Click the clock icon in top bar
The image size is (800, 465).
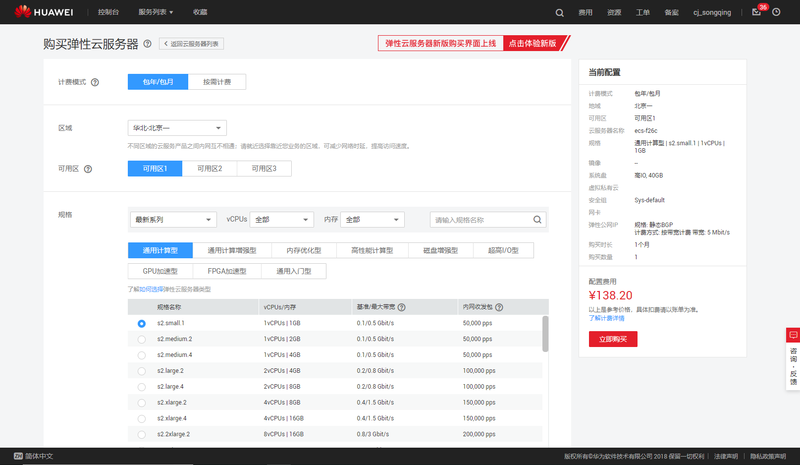tap(776, 12)
